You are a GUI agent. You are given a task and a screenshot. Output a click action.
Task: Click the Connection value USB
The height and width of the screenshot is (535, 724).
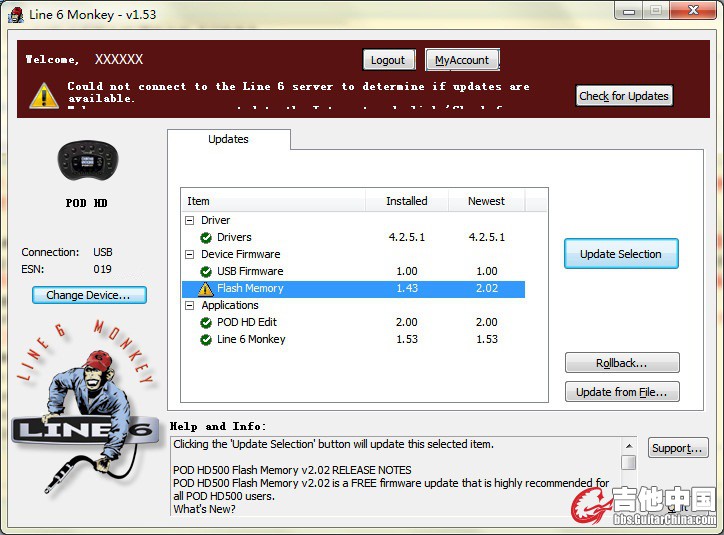tap(103, 252)
